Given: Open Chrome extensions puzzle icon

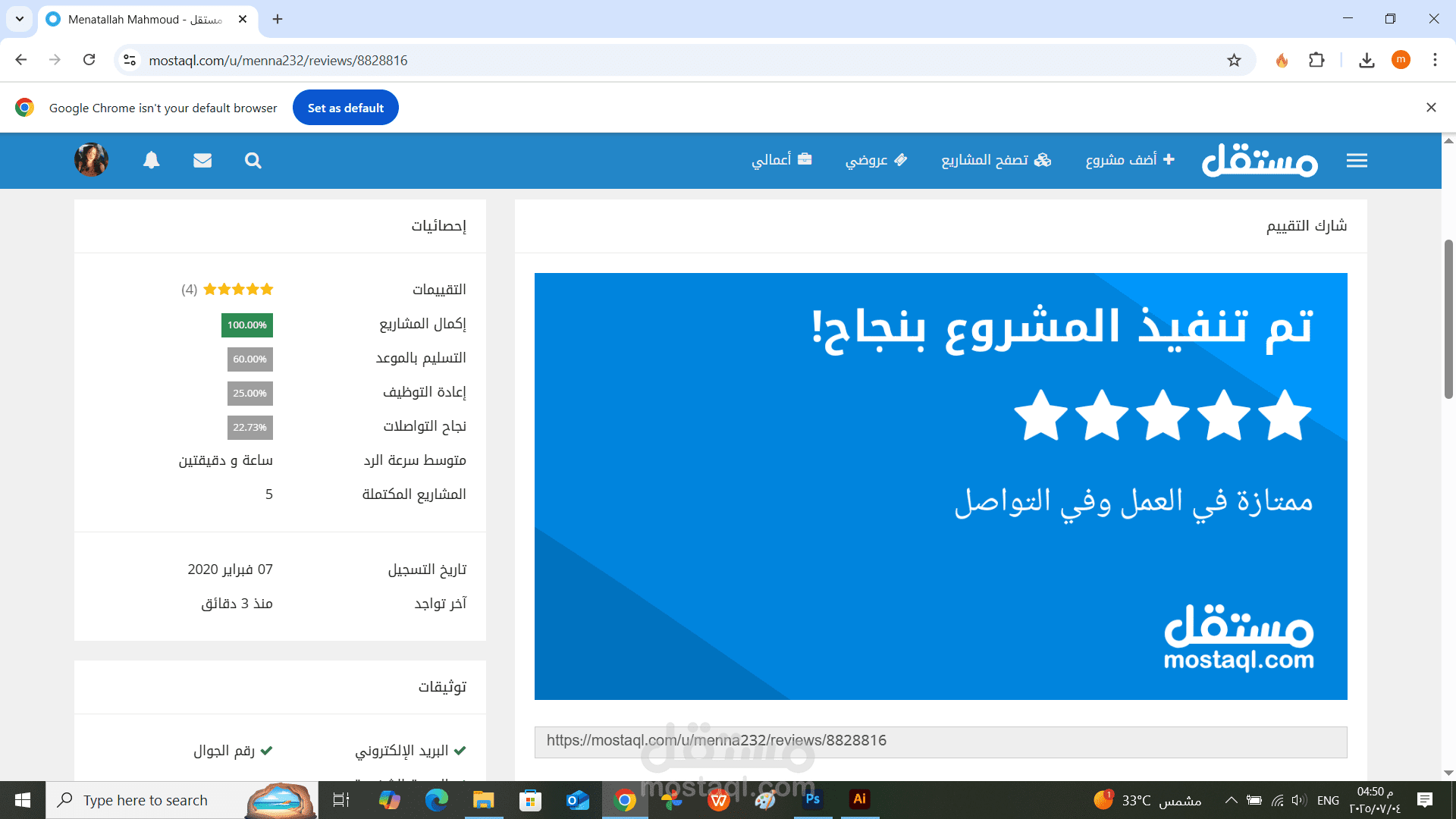Looking at the screenshot, I should 1316,60.
